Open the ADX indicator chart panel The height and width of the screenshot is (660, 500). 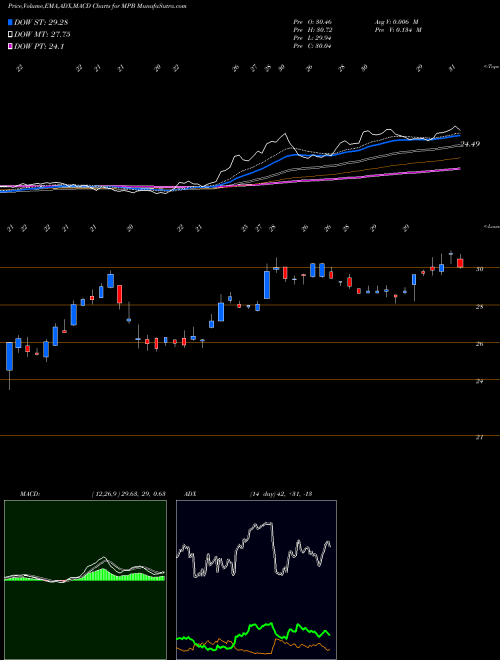coord(256,580)
